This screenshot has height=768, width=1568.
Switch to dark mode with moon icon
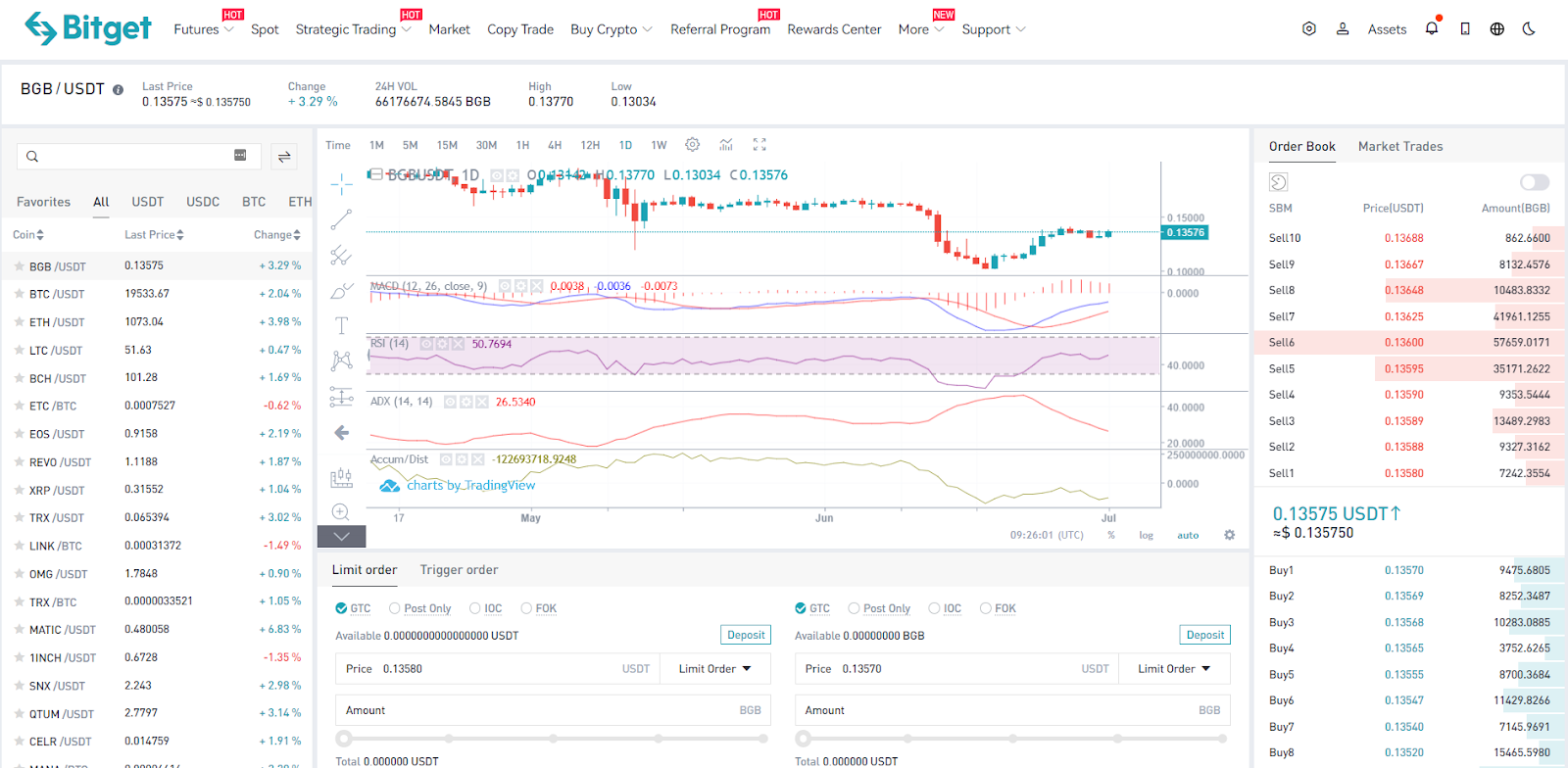point(1529,29)
